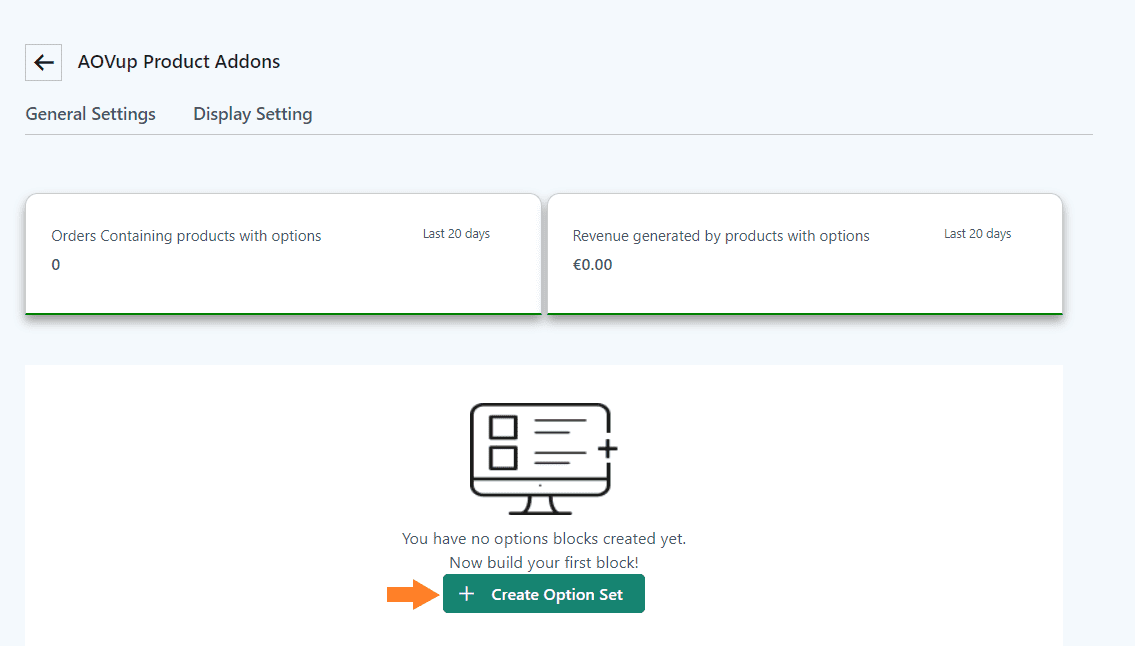The image size is (1135, 646).
Task: Click the back arrow icon
Action: coord(43,62)
